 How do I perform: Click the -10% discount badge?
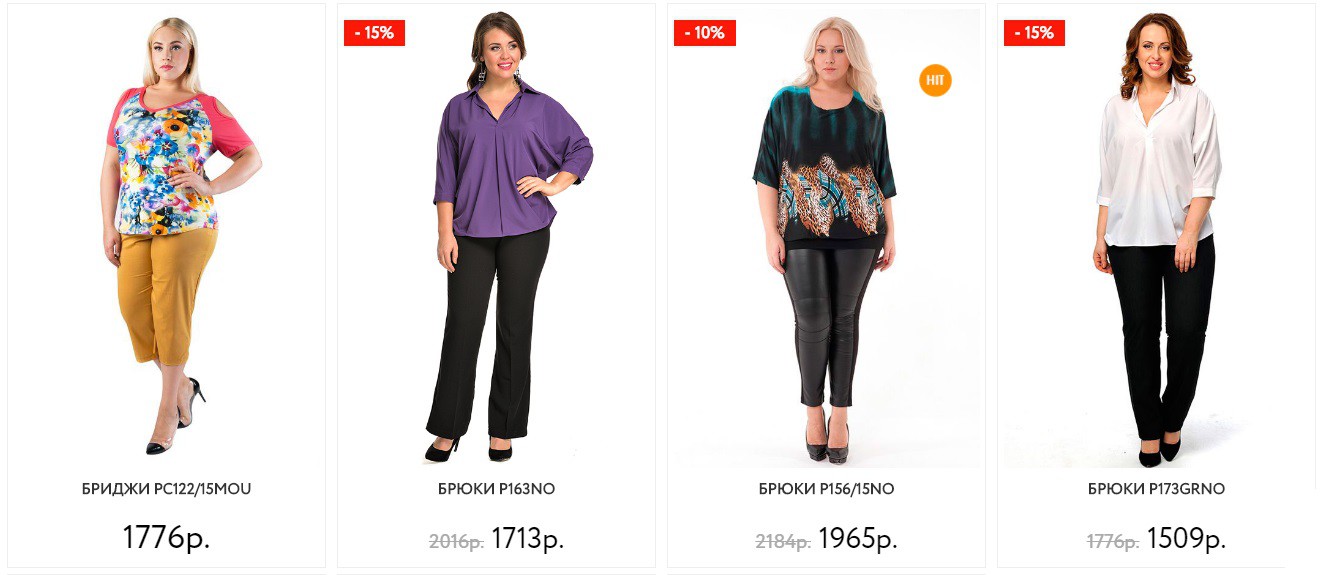[705, 33]
